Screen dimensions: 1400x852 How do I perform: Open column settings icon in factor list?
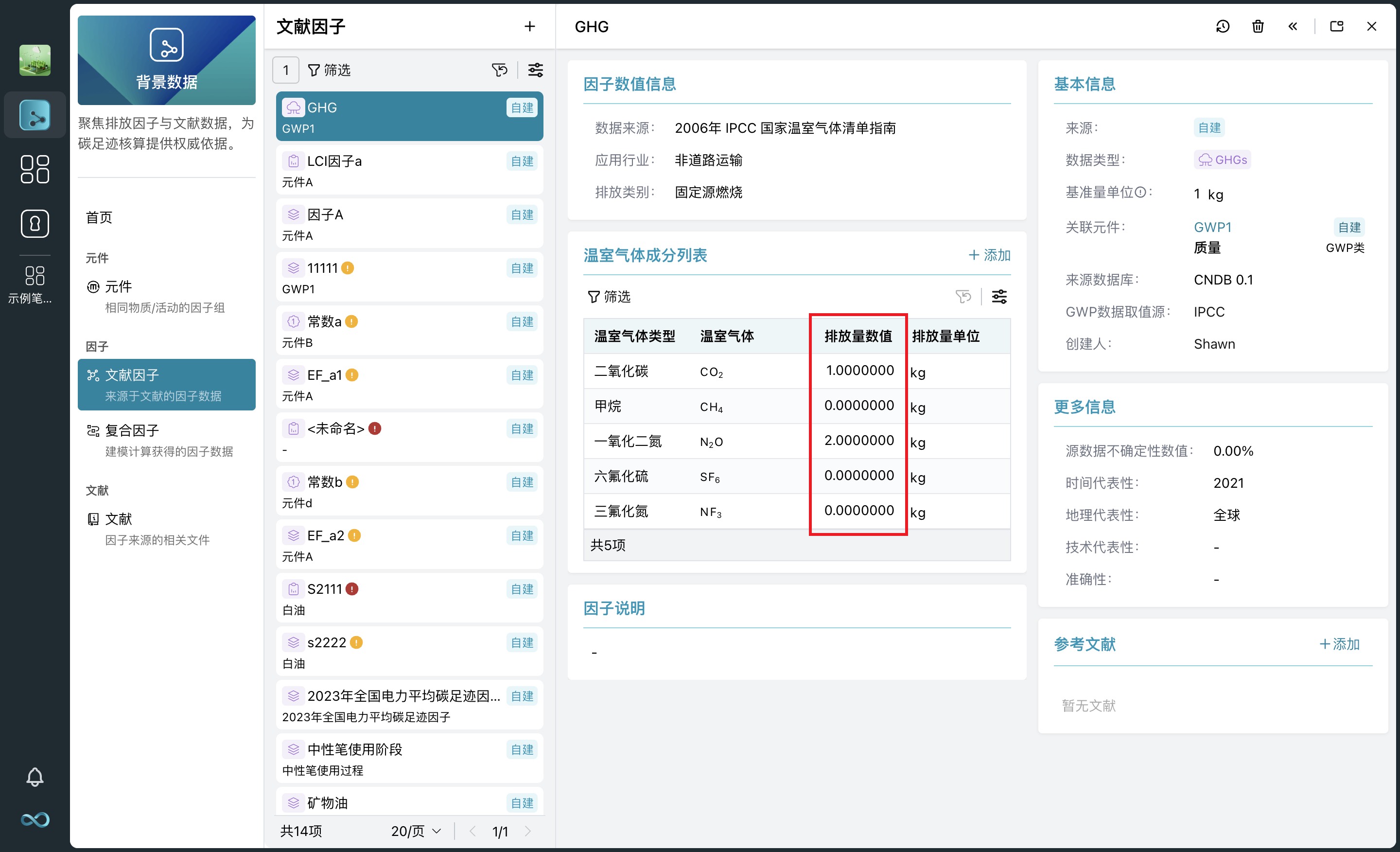(x=535, y=70)
